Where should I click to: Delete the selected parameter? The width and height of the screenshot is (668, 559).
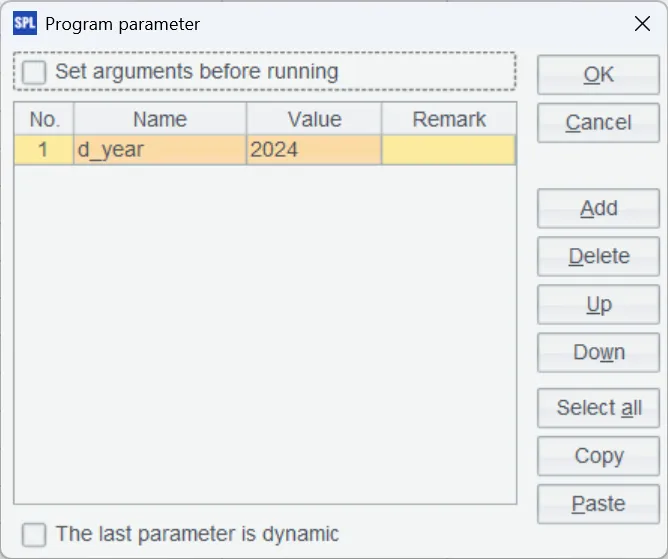[598, 256]
